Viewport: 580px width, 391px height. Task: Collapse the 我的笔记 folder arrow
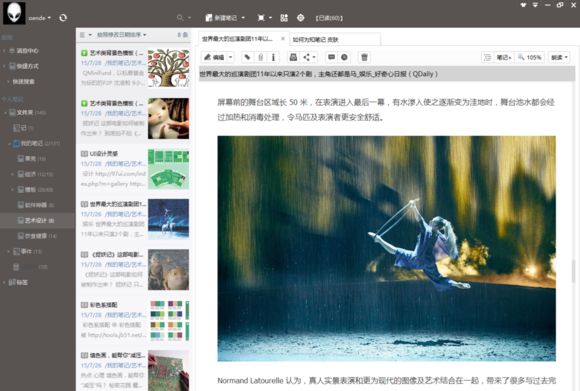point(9,143)
